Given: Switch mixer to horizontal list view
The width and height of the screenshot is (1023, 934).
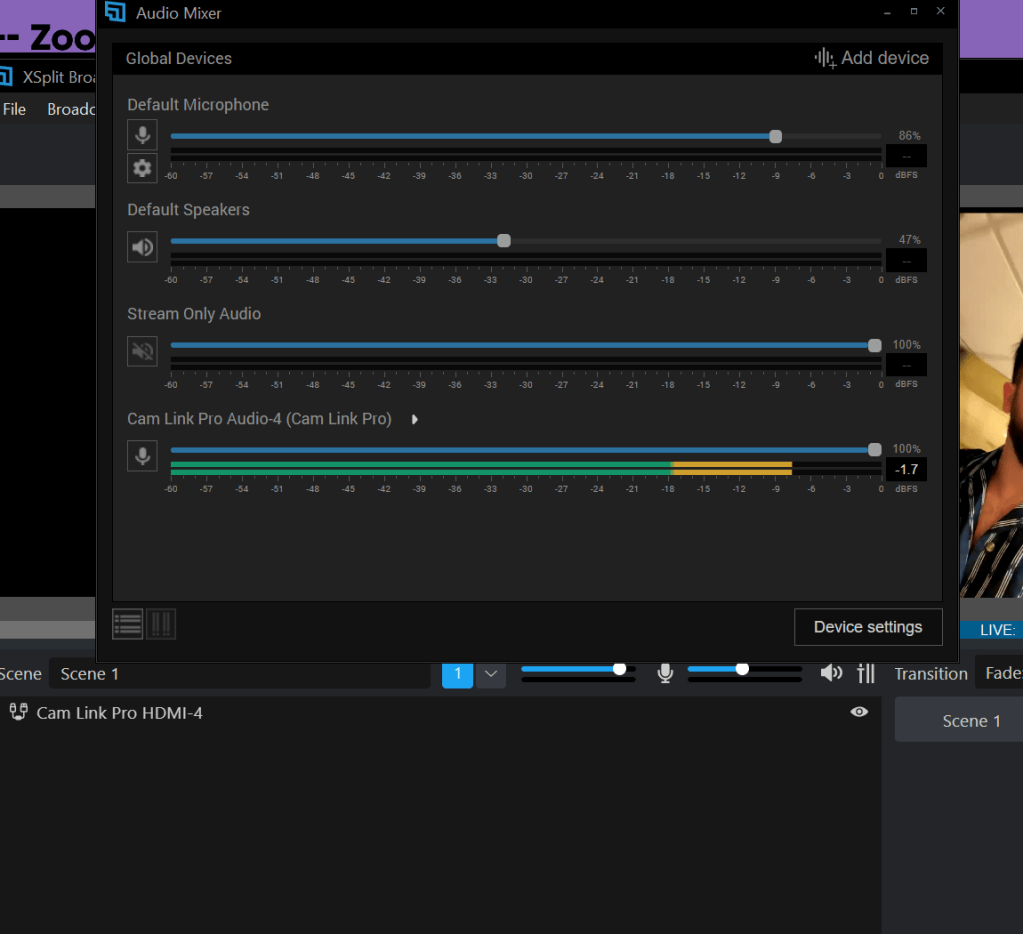Looking at the screenshot, I should (x=128, y=624).
